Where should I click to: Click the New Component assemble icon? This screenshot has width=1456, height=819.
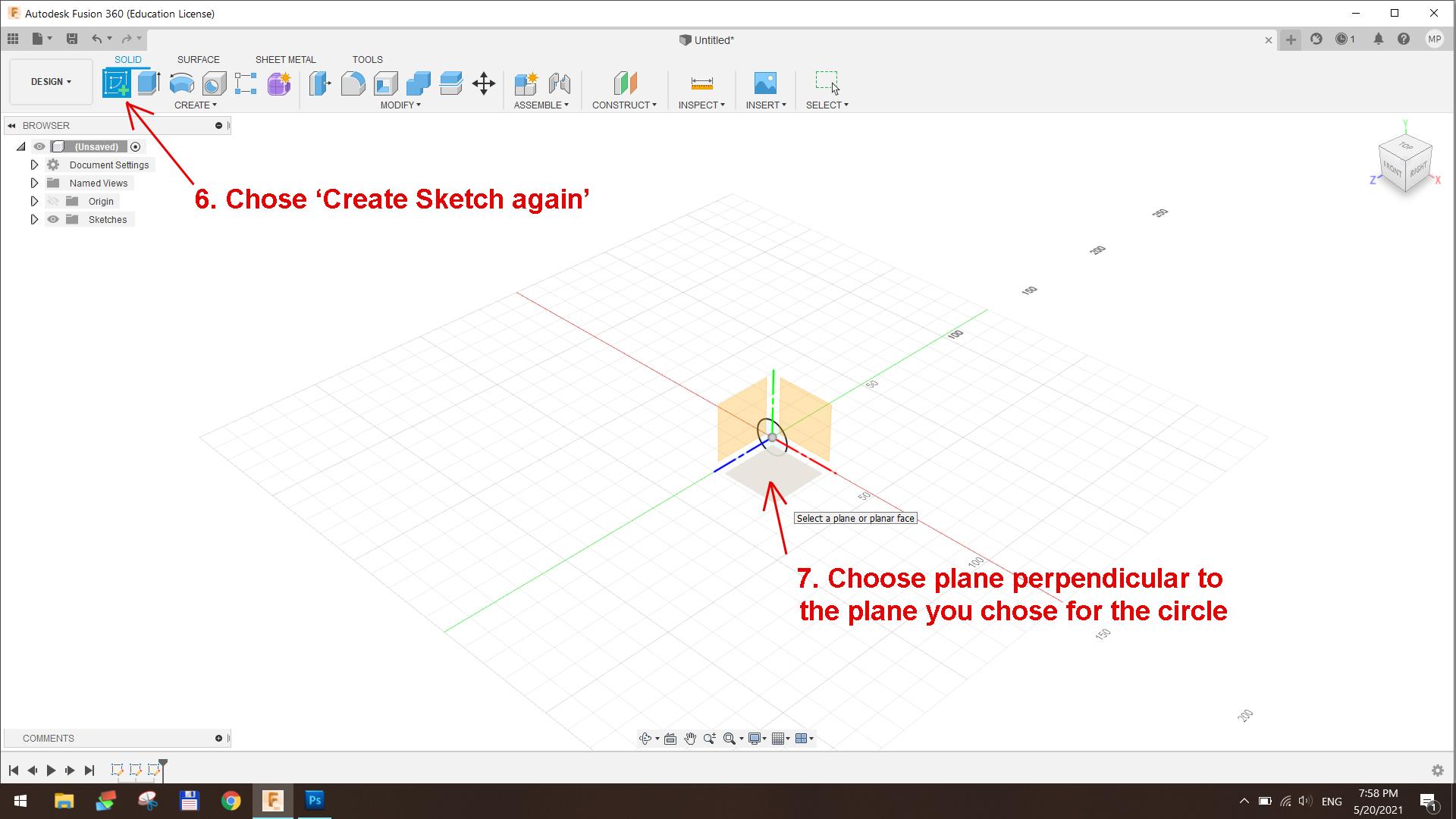526,83
